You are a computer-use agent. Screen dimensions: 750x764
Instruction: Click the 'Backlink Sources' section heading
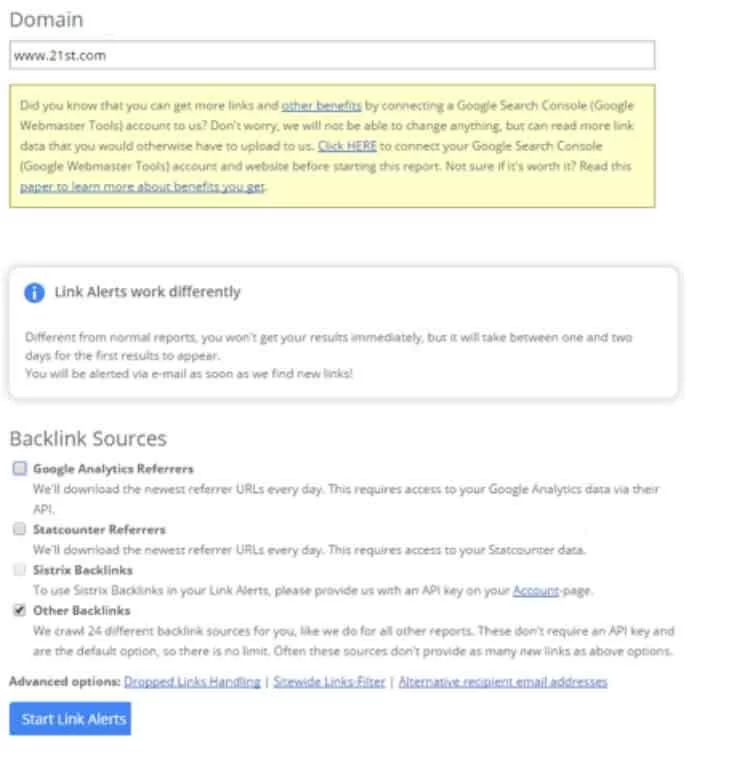[88, 438]
